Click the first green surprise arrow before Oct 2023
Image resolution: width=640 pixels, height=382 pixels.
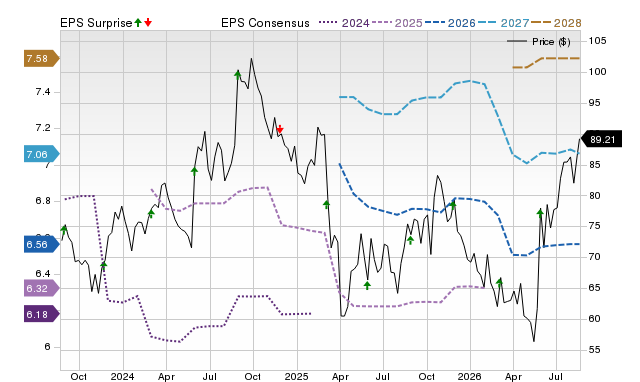(x=64, y=229)
